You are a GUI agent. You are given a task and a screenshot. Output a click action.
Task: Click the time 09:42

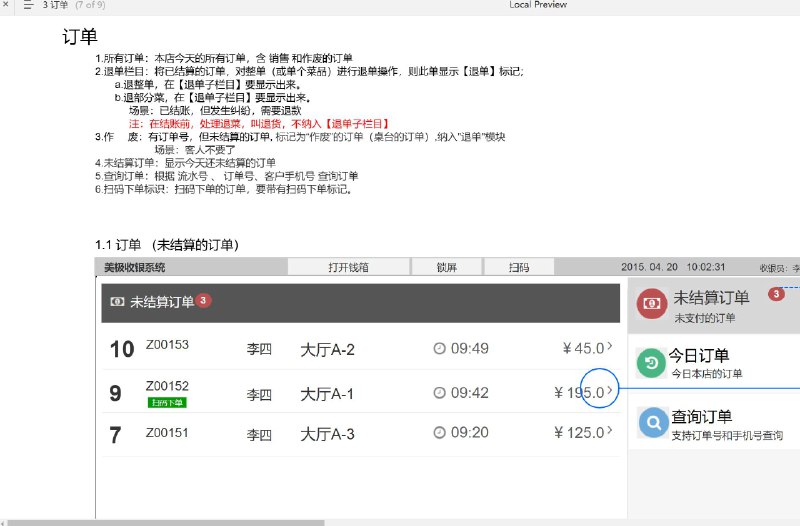coord(469,393)
